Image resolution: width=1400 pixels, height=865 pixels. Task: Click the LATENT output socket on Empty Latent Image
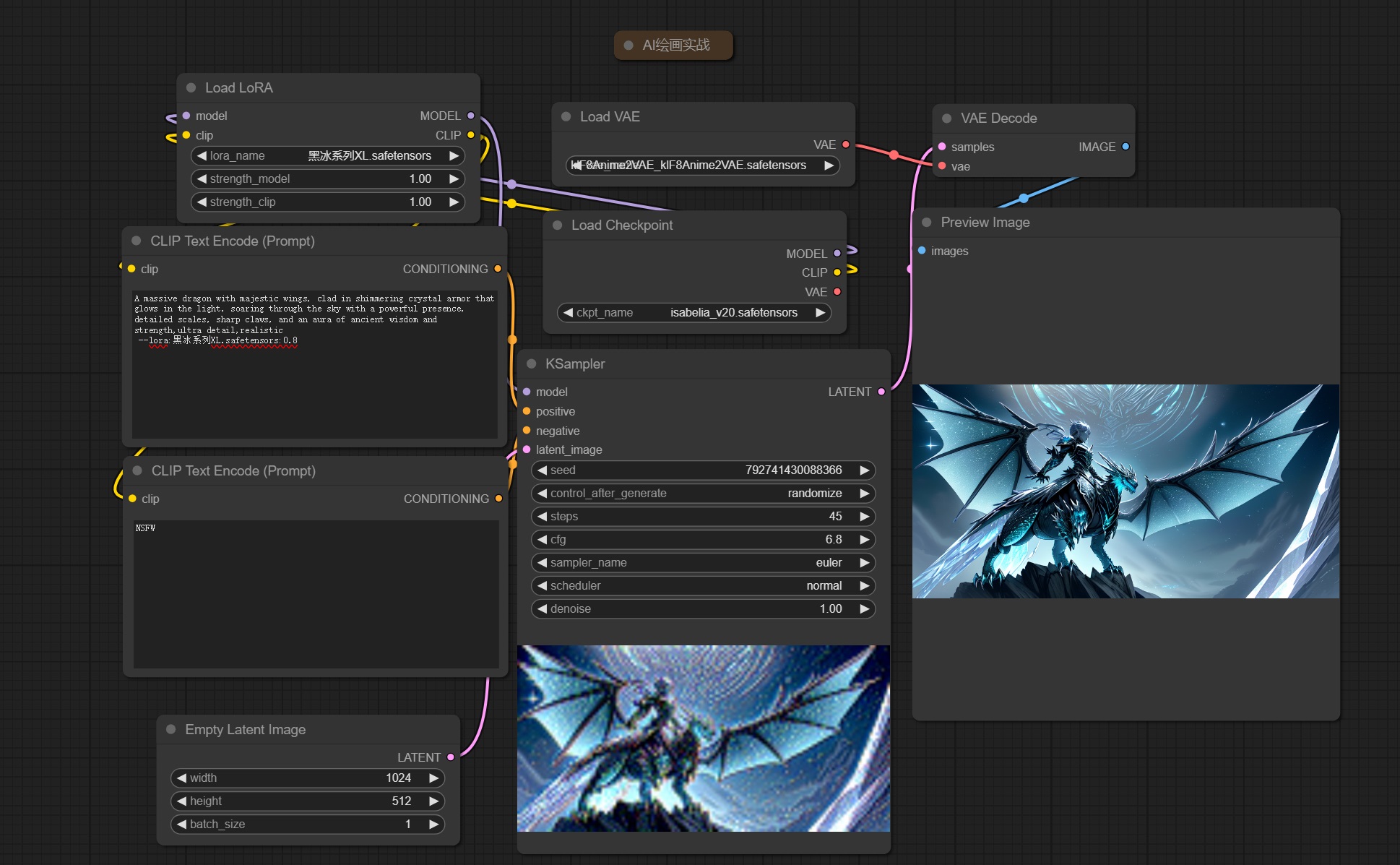(x=451, y=757)
